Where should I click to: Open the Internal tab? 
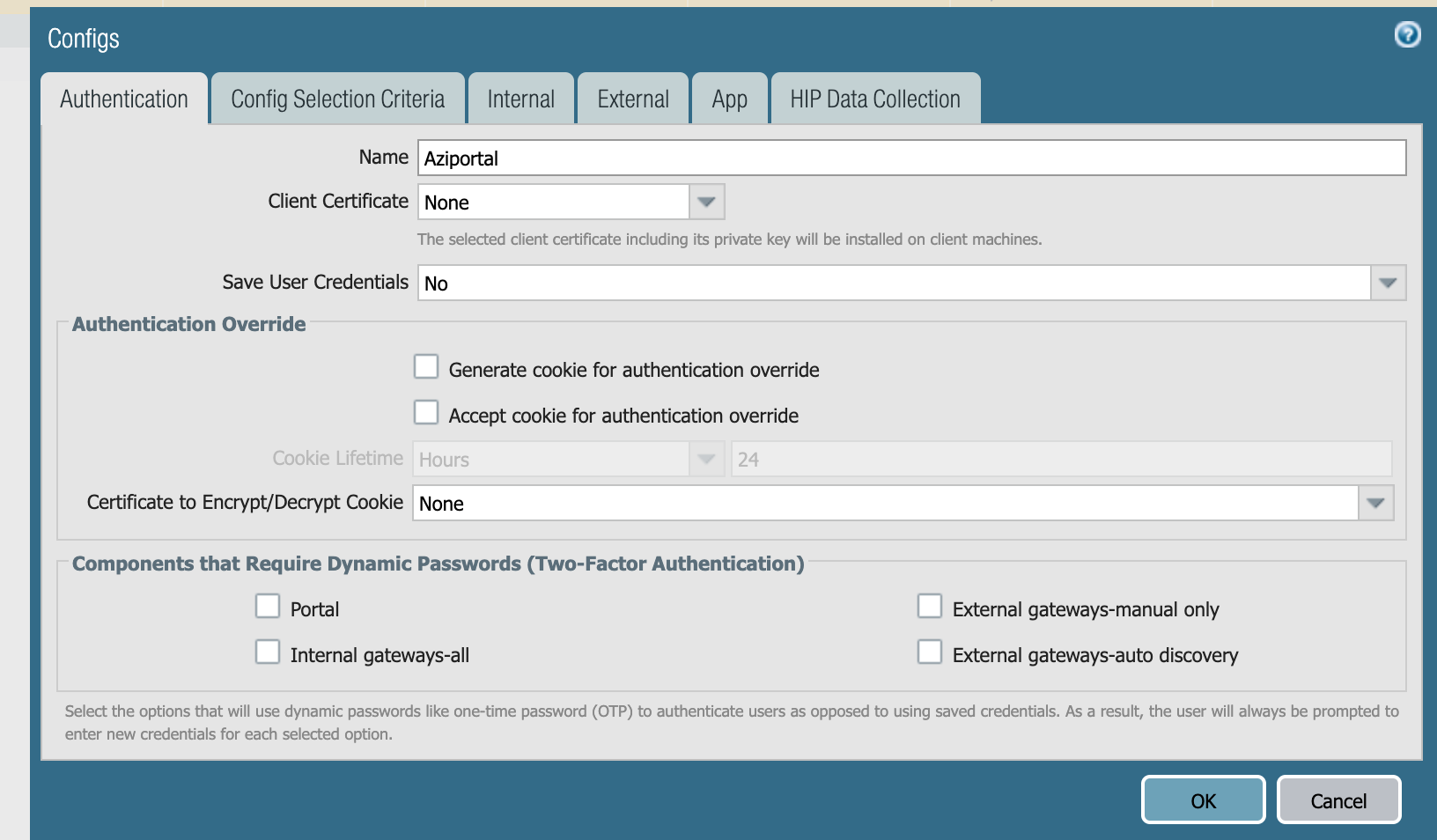(520, 99)
